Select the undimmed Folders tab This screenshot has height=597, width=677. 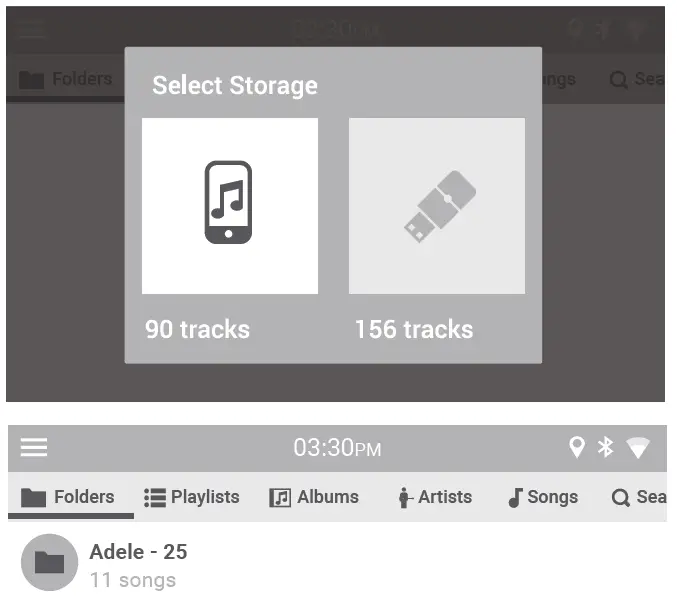[x=68, y=497]
